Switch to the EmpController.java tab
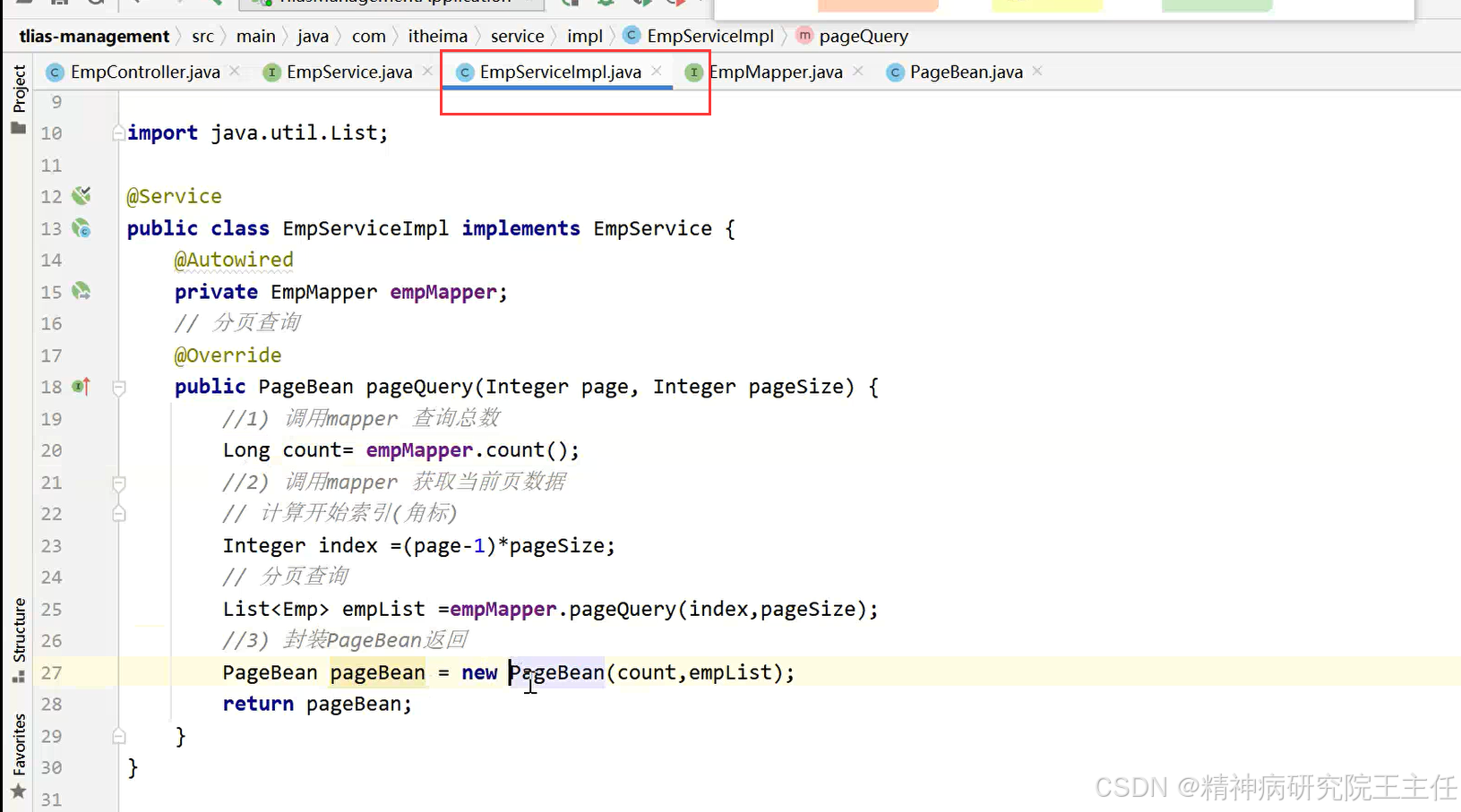The width and height of the screenshot is (1461, 812). (143, 72)
